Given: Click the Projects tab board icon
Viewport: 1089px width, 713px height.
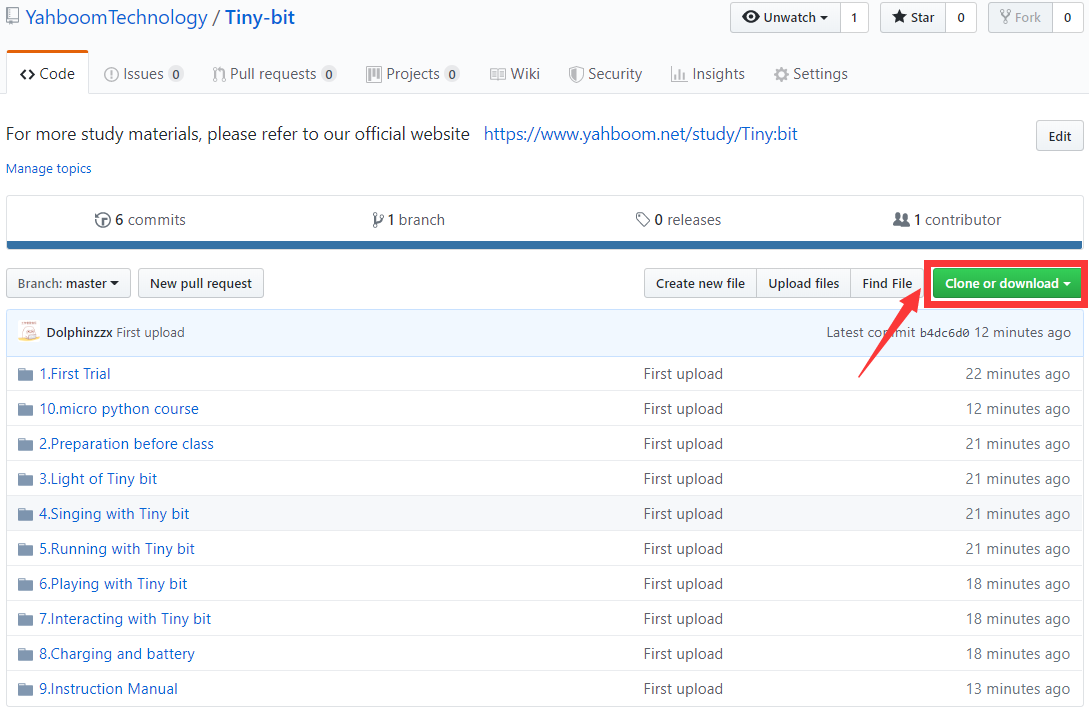Looking at the screenshot, I should pos(374,74).
